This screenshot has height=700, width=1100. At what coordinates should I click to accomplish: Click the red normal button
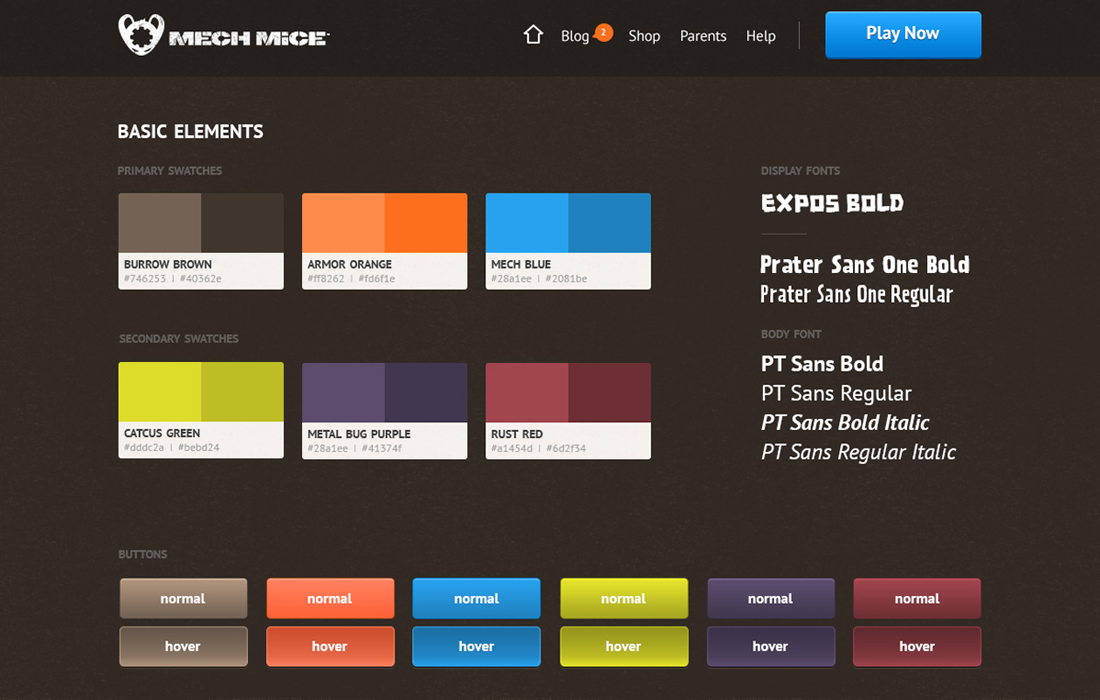917,598
